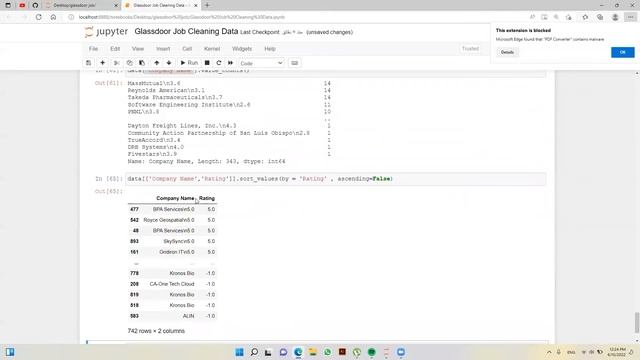Paste cells below toolbar icon

point(142,63)
